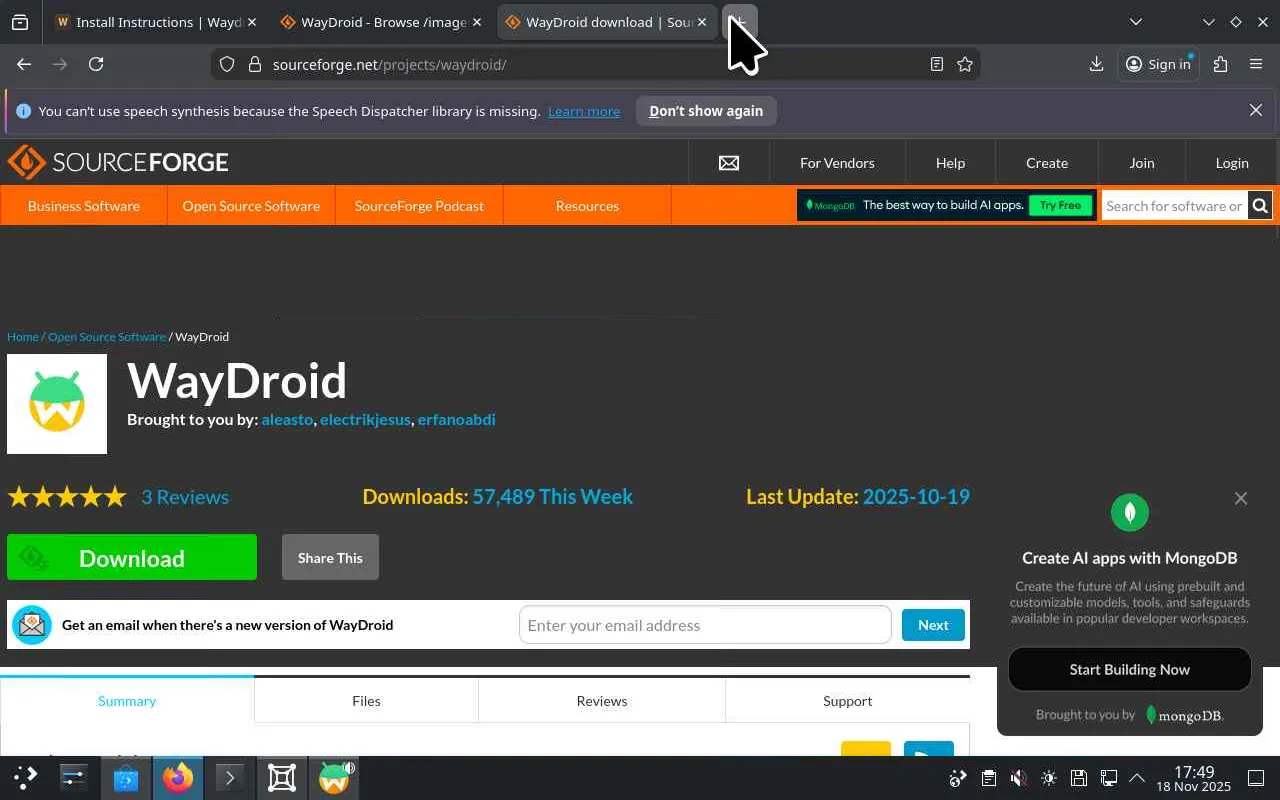Image resolution: width=1280 pixels, height=800 pixels.
Task: Open the For Vendors link
Action: coord(837,163)
